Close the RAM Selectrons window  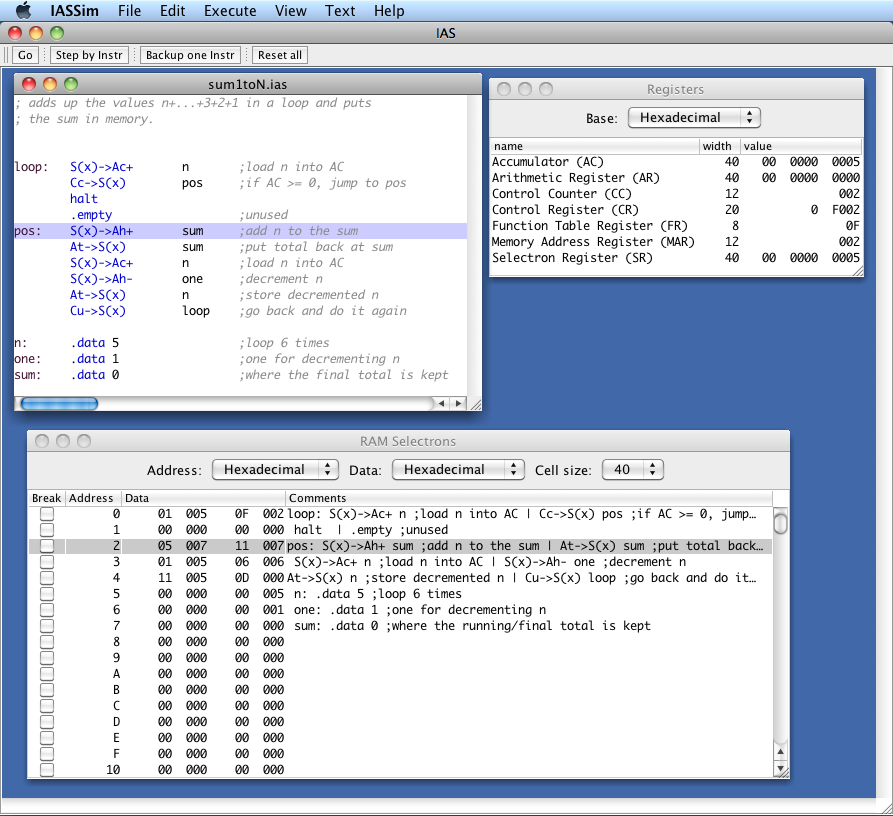click(42, 441)
